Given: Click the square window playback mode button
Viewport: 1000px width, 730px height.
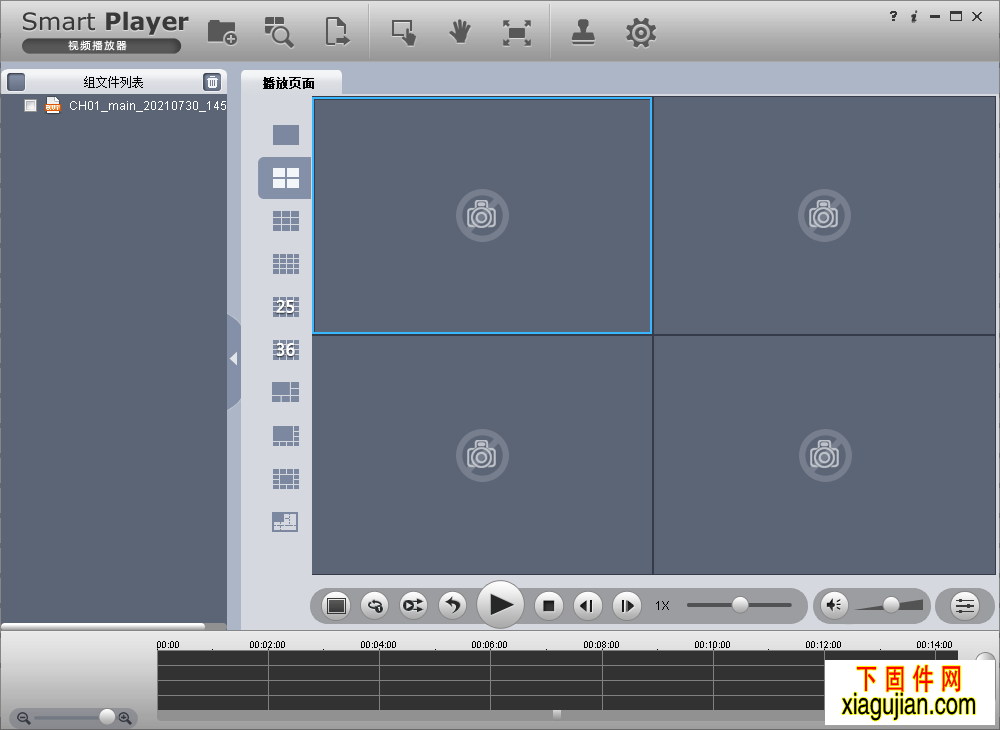Looking at the screenshot, I should [336, 605].
